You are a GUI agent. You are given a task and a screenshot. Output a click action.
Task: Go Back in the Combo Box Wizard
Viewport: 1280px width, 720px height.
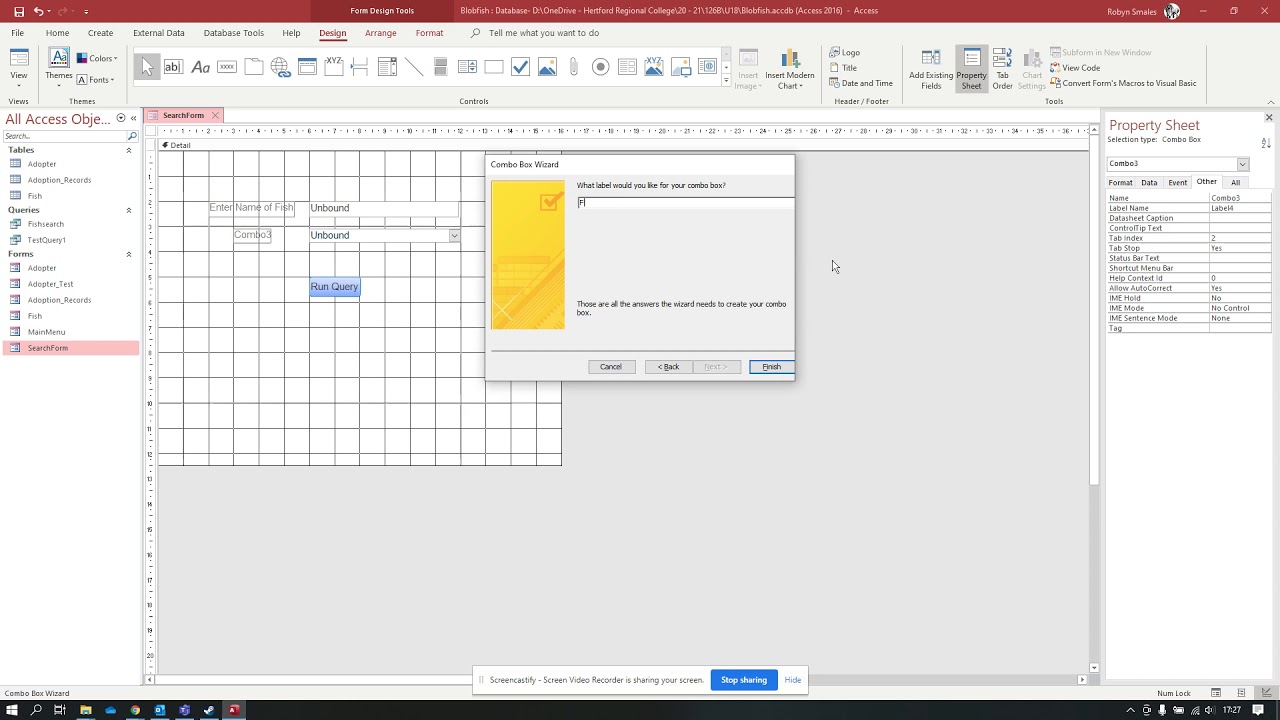[x=668, y=367]
